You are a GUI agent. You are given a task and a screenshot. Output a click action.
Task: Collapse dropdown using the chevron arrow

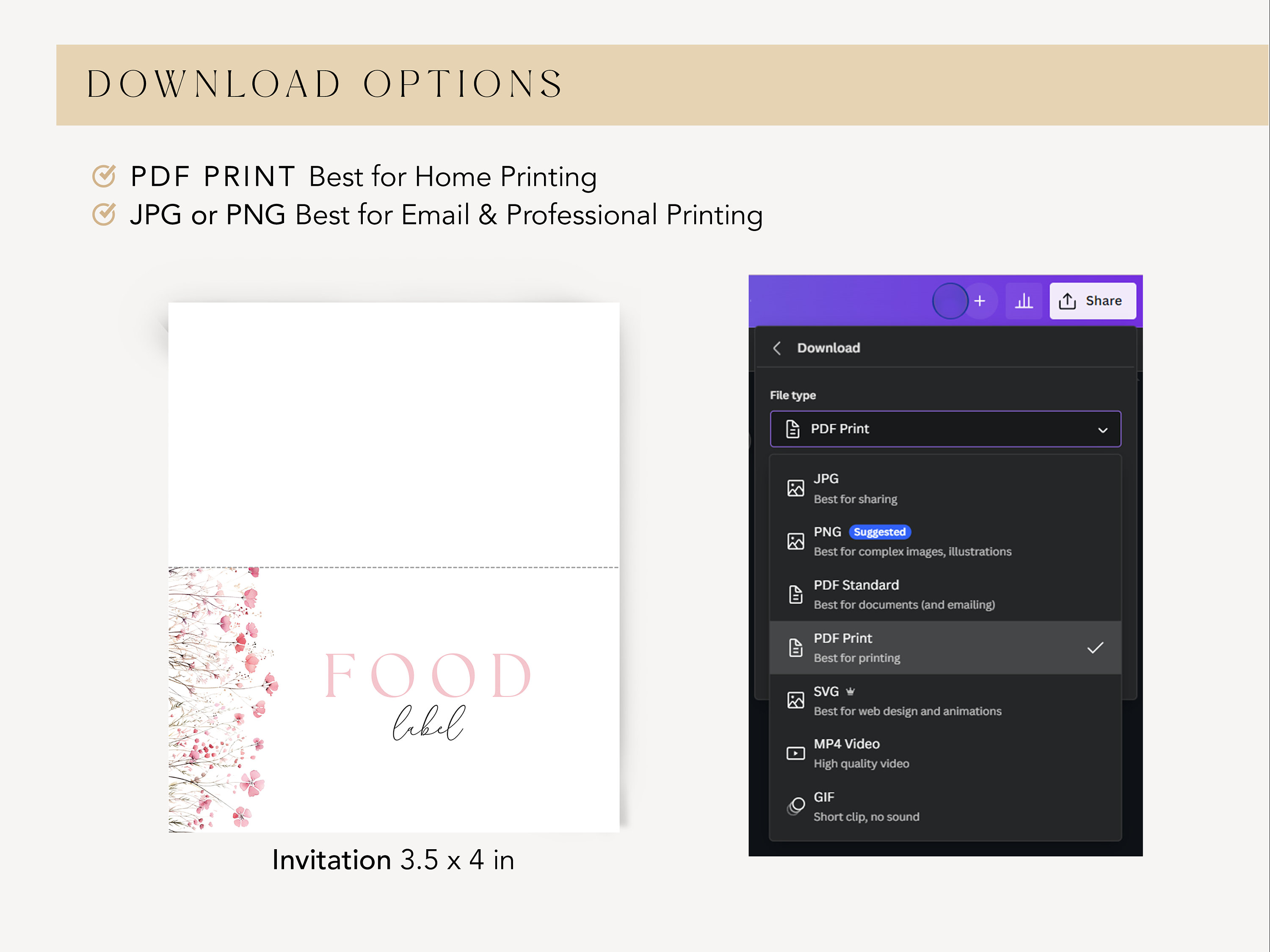[x=1102, y=430]
